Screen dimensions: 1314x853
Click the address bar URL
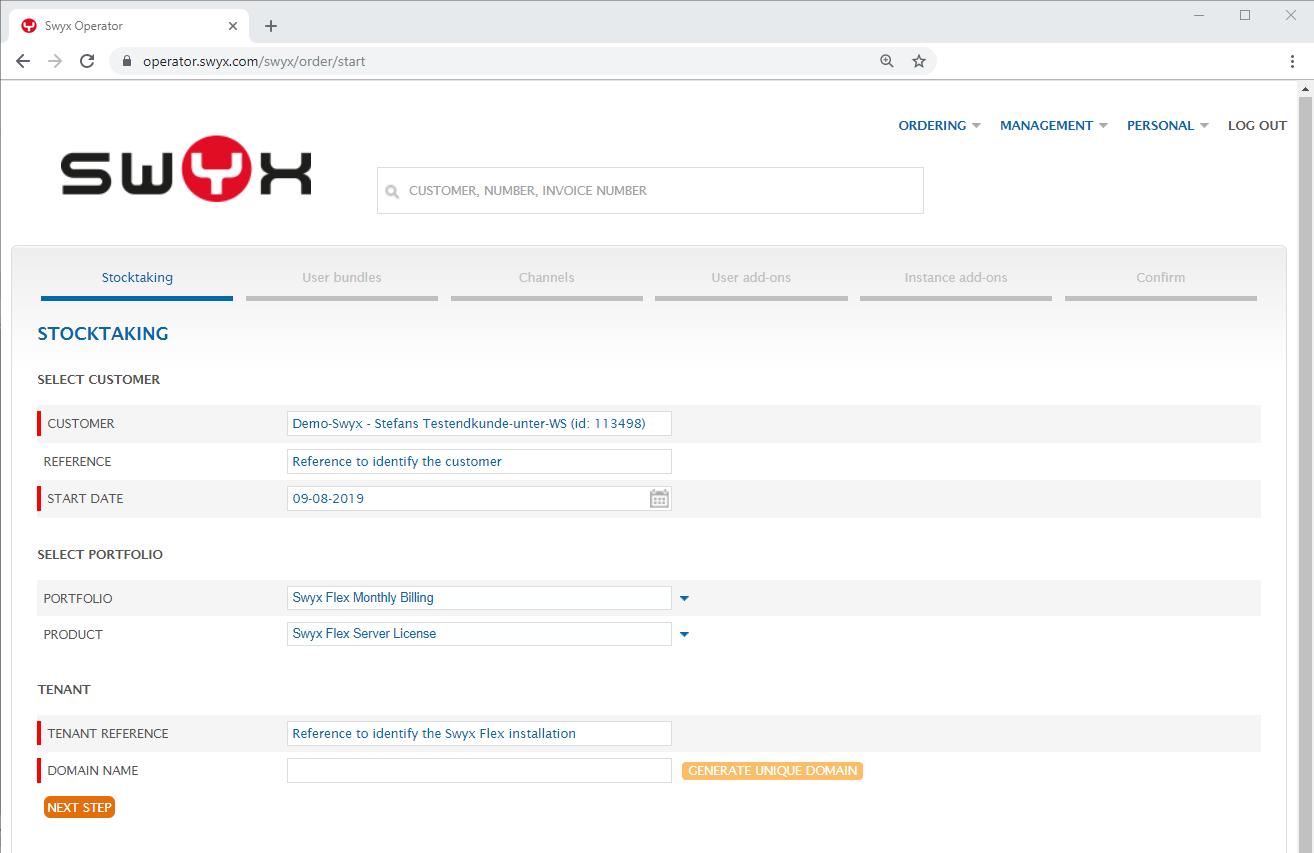254,61
